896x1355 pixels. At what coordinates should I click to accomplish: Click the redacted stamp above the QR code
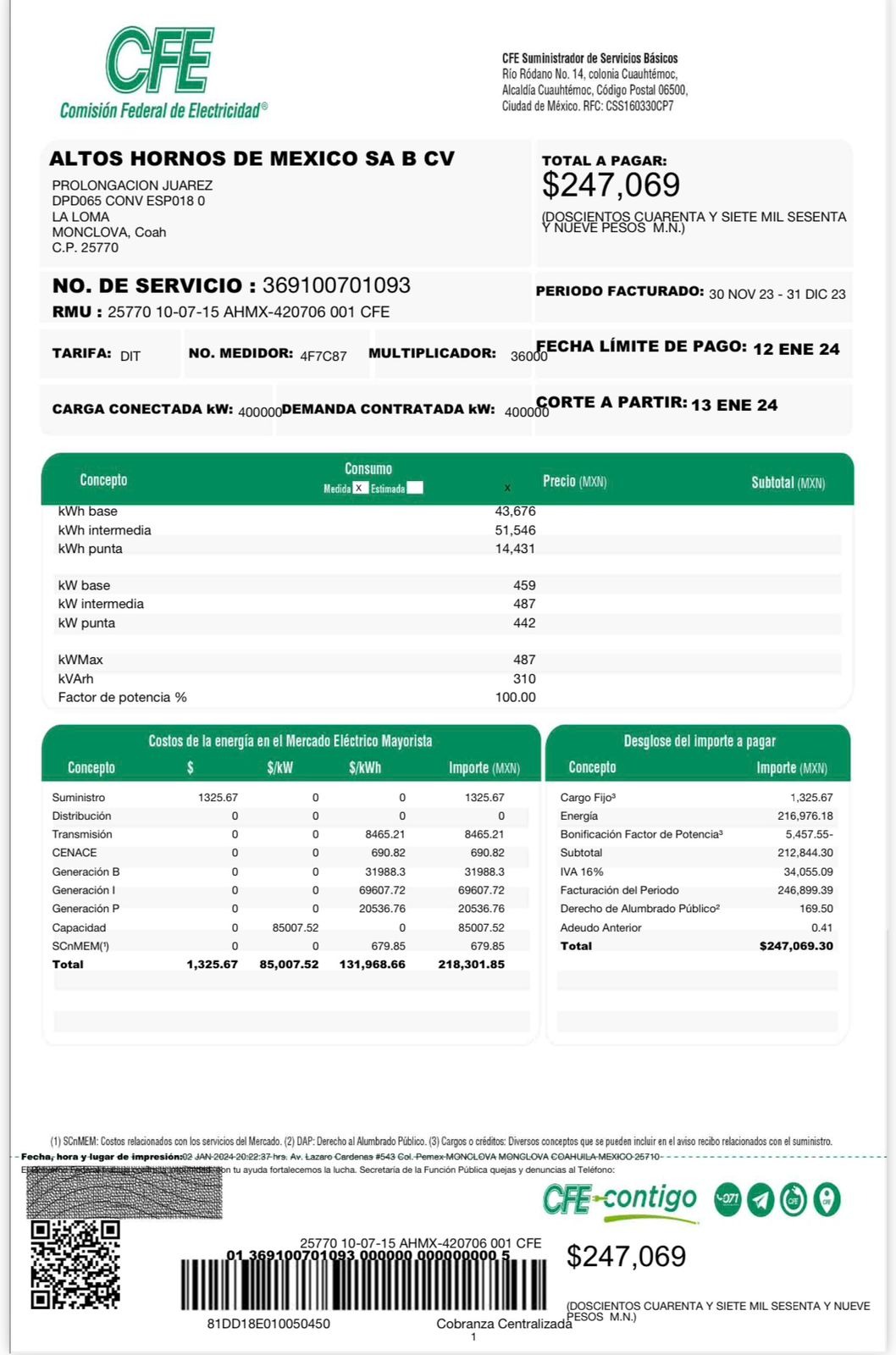(x=124, y=1192)
